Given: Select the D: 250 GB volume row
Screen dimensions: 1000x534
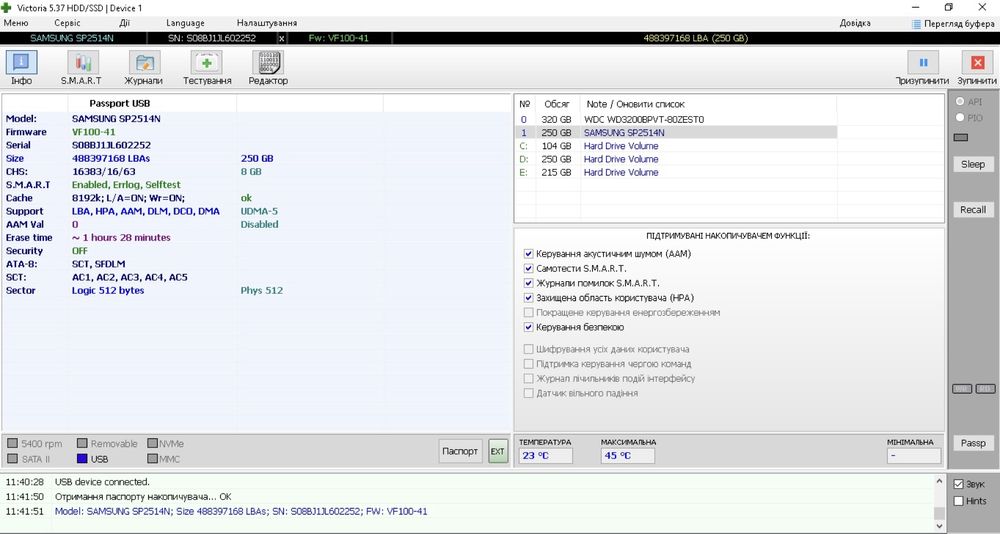Looking at the screenshot, I should point(676,159).
